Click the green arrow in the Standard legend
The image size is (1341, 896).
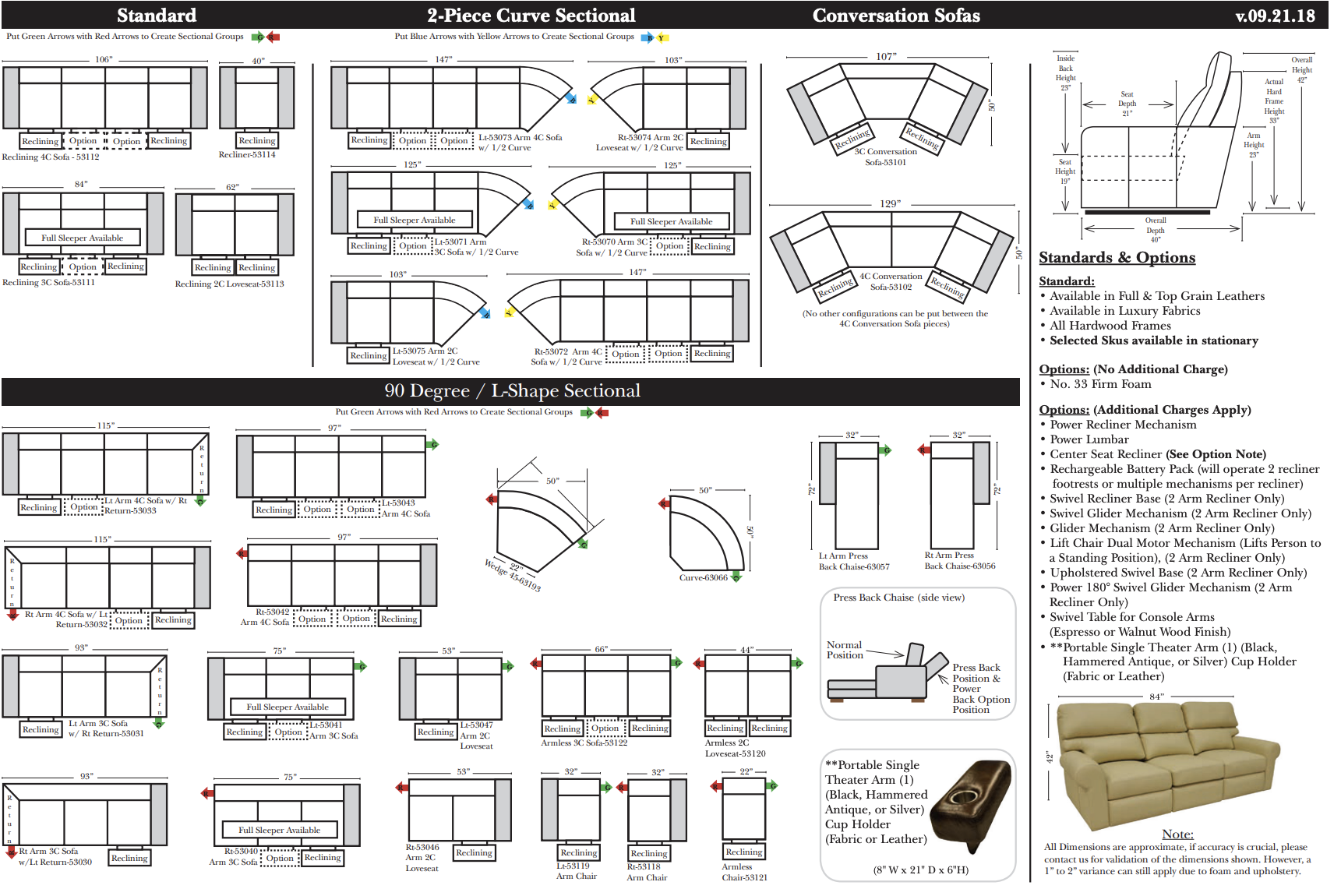point(259,37)
